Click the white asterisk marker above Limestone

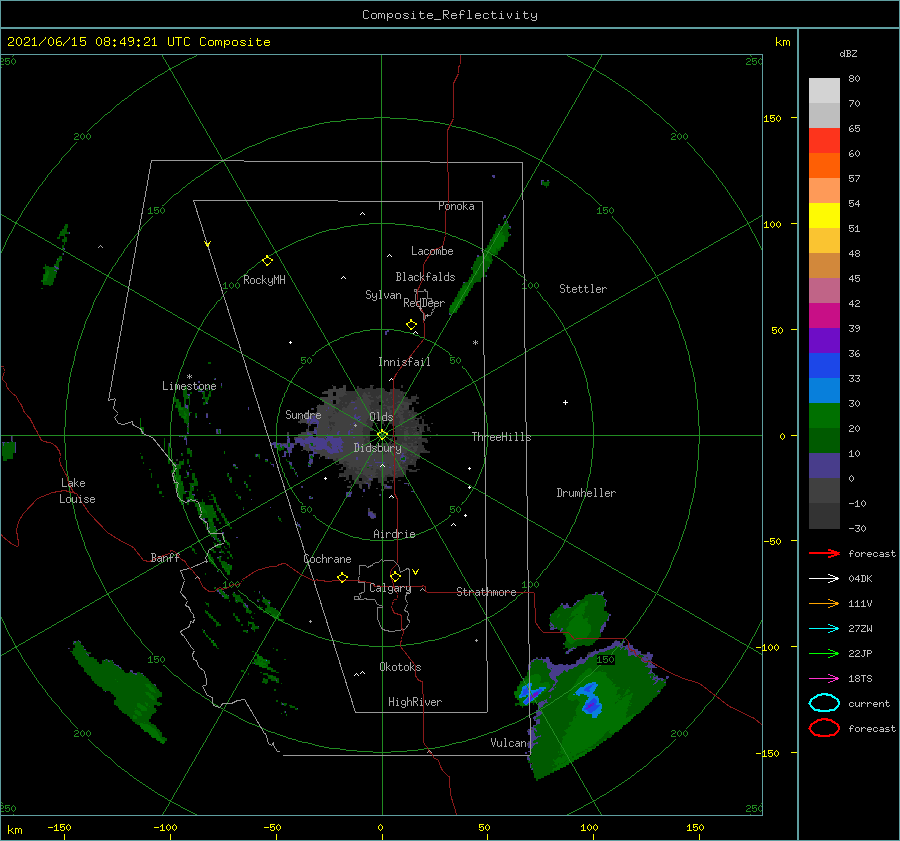coord(189,377)
